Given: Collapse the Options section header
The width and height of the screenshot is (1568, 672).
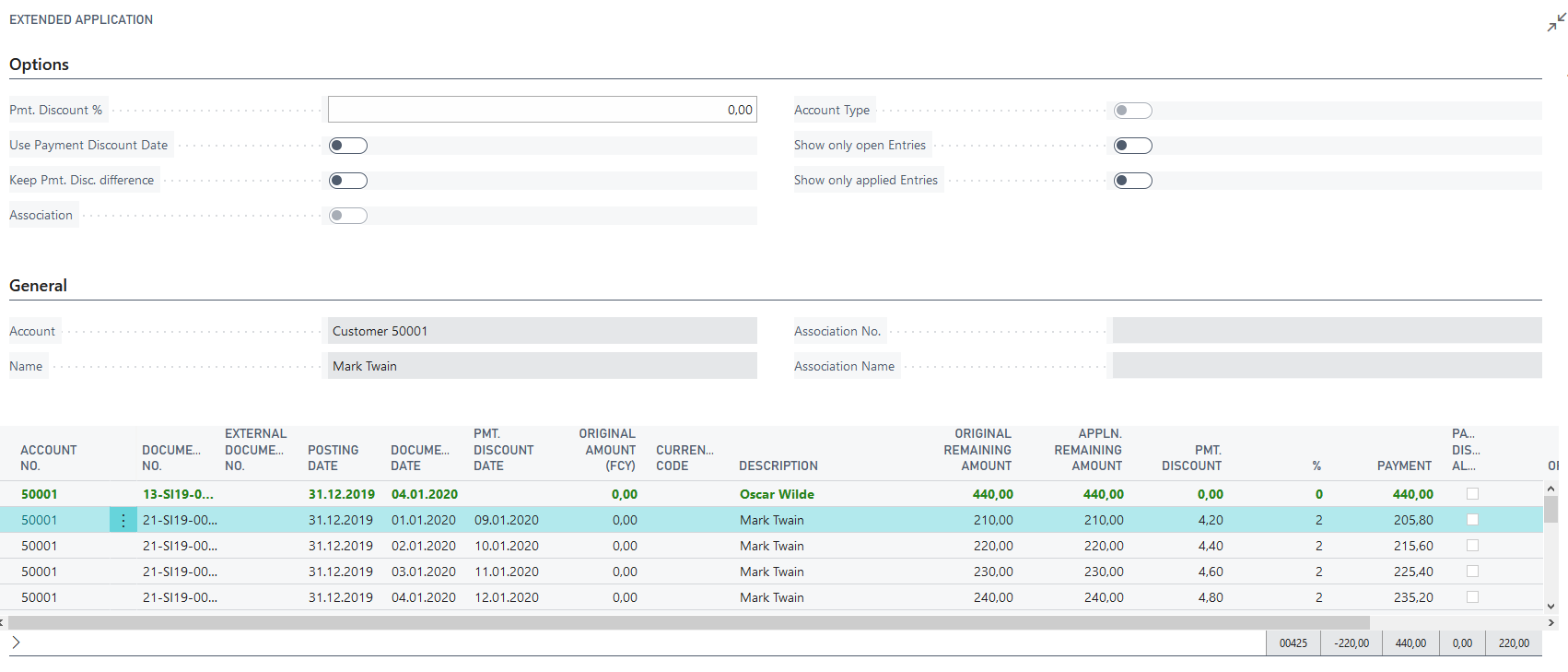Looking at the screenshot, I should tap(40, 65).
